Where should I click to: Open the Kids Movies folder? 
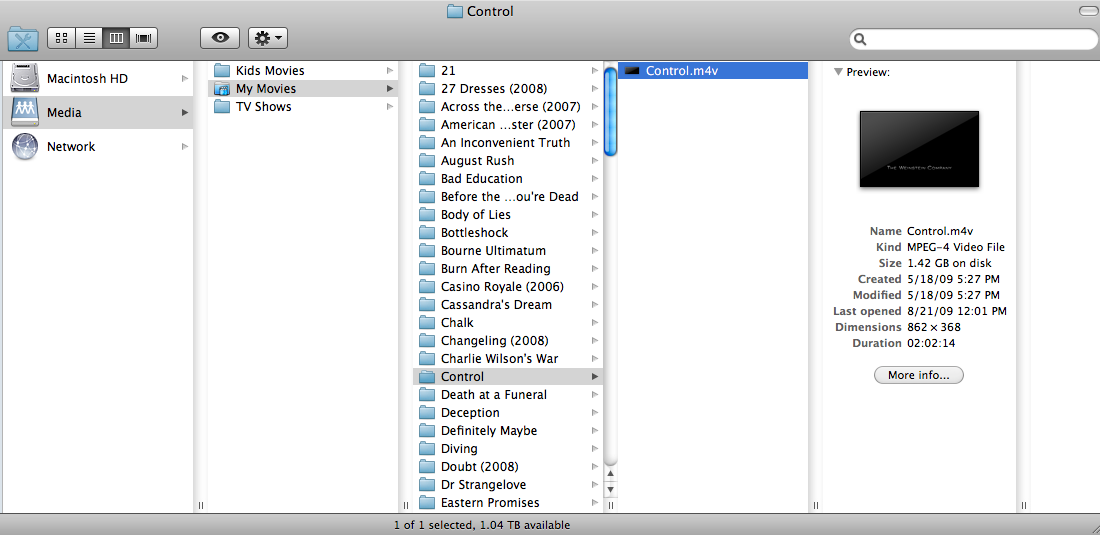coord(303,71)
